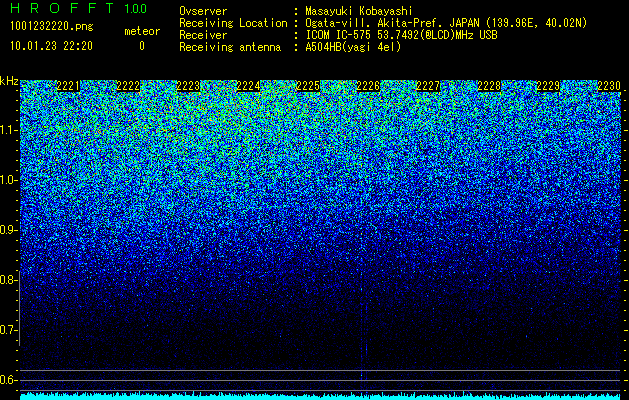Click the 2224 time marker label
629x400 pixels.
[x=249, y=86]
